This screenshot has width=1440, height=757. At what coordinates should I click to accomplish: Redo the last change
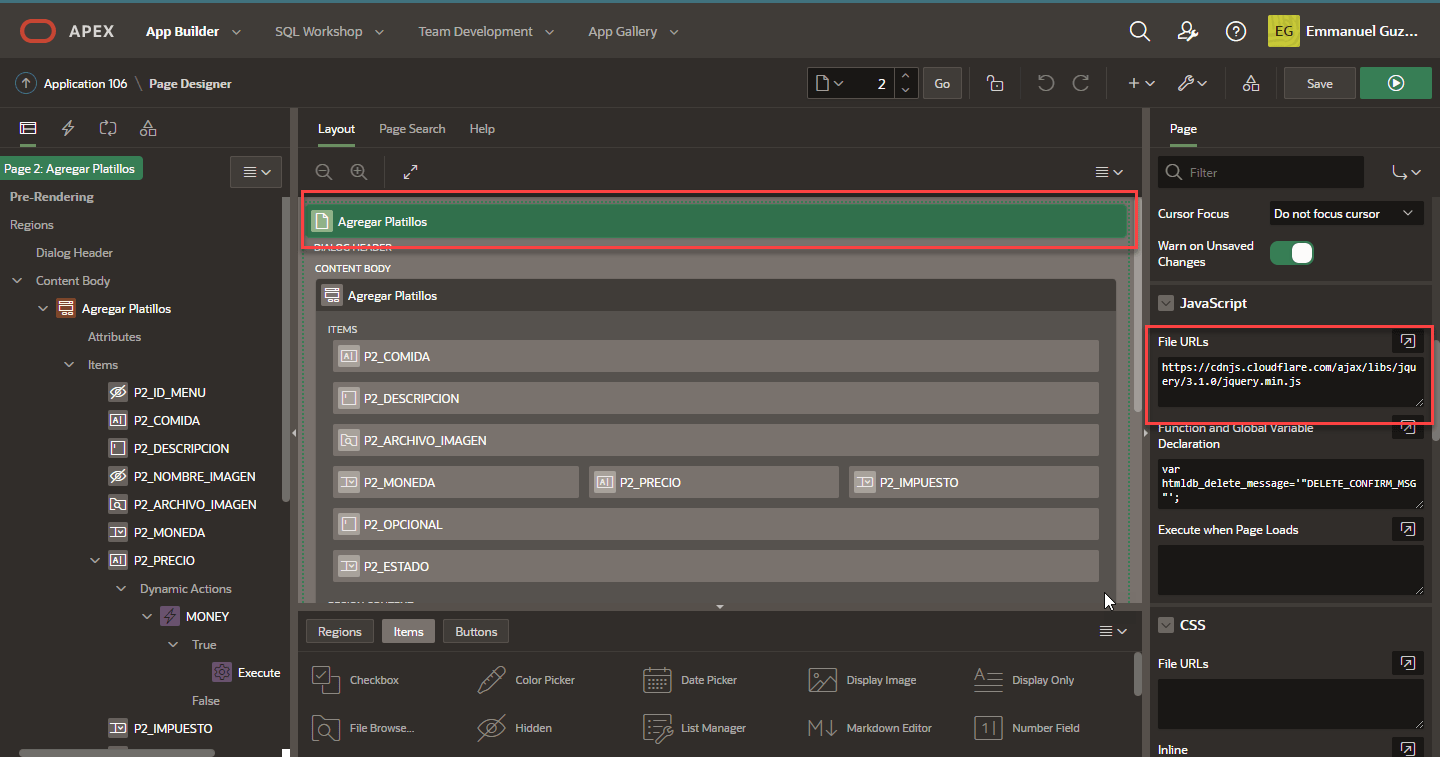click(x=1081, y=84)
